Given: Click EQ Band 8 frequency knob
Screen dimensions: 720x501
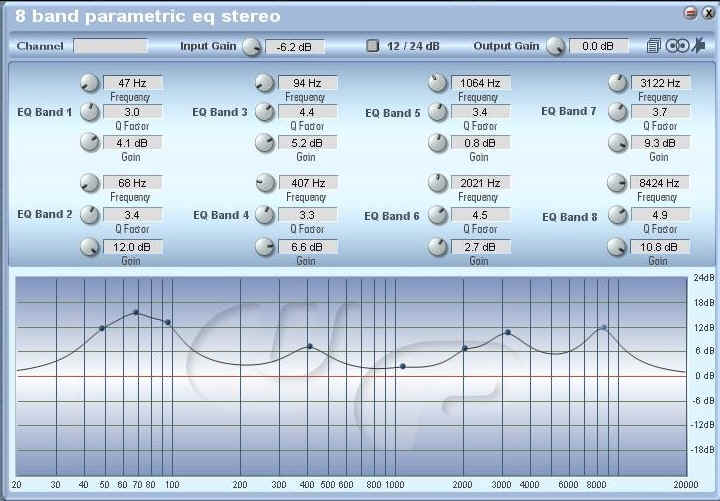Looking at the screenshot, I should [x=617, y=183].
